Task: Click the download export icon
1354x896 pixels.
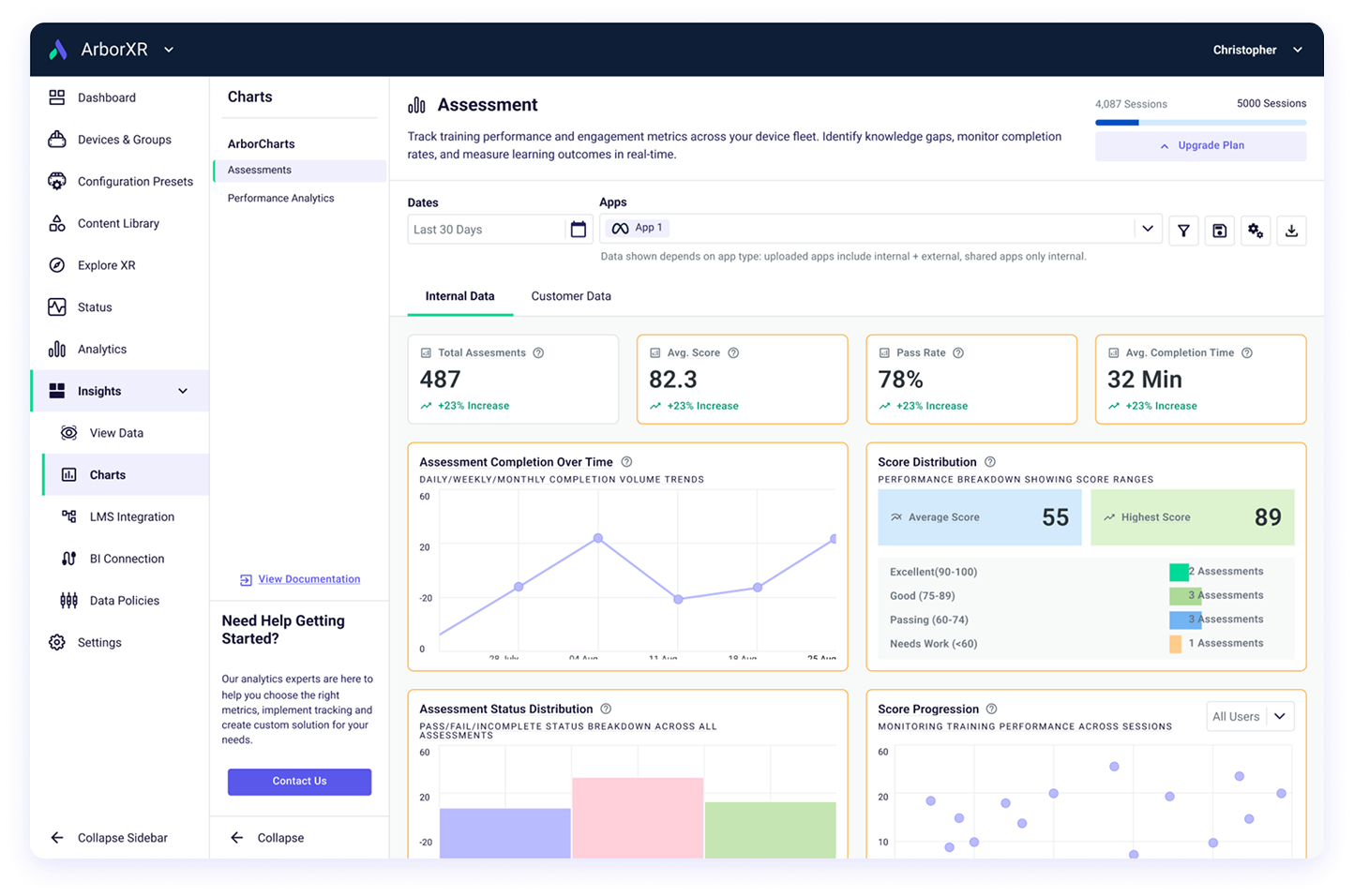Action: click(x=1291, y=230)
